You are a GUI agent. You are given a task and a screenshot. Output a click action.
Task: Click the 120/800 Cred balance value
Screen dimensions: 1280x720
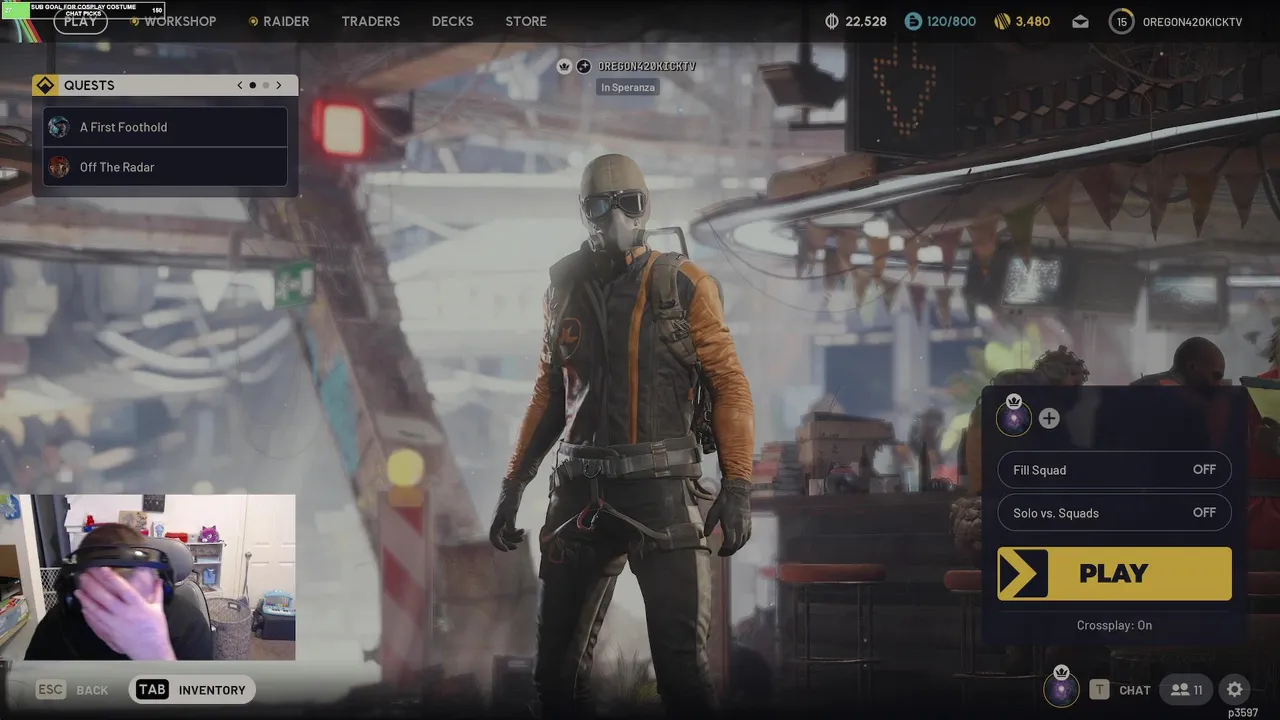coord(951,21)
